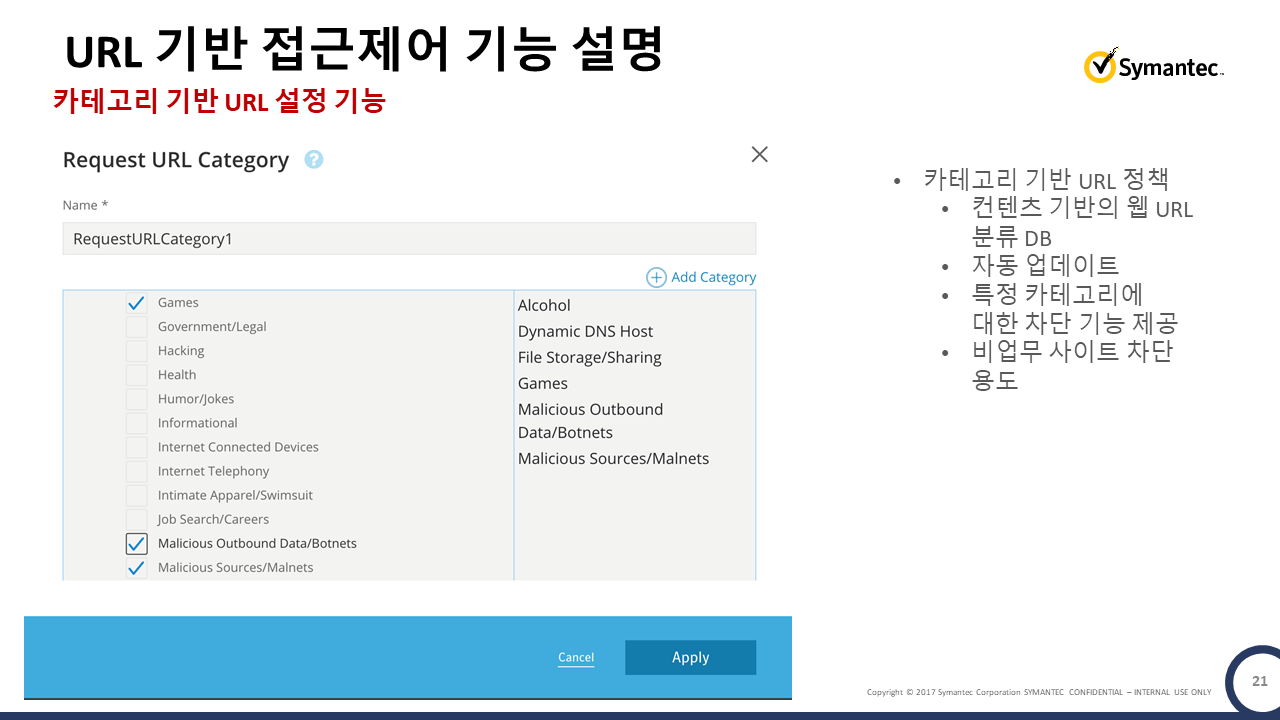
Task: Enable the Government/Legal checkbox
Action: coord(137,327)
